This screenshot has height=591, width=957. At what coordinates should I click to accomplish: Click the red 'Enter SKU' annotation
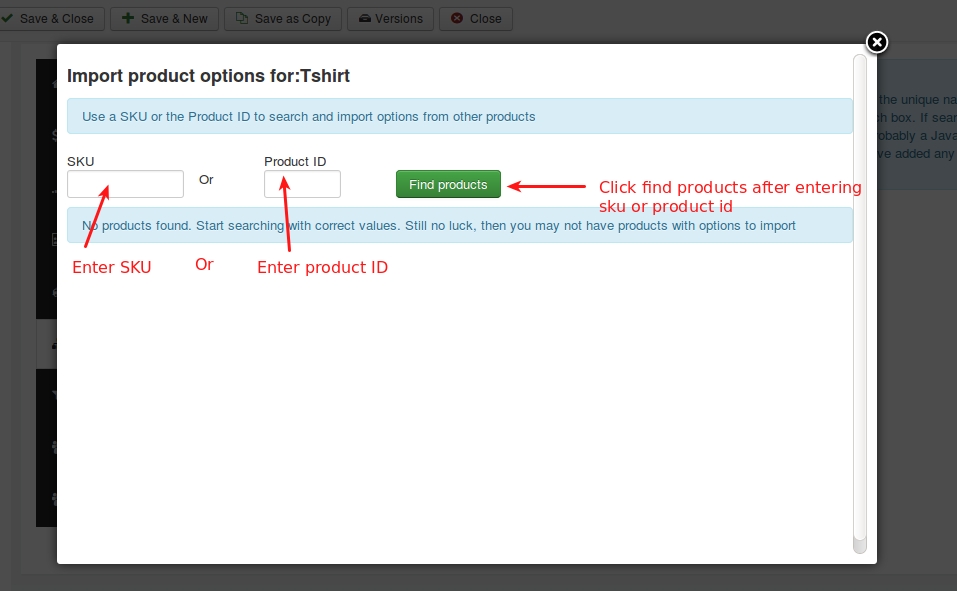[x=112, y=268]
